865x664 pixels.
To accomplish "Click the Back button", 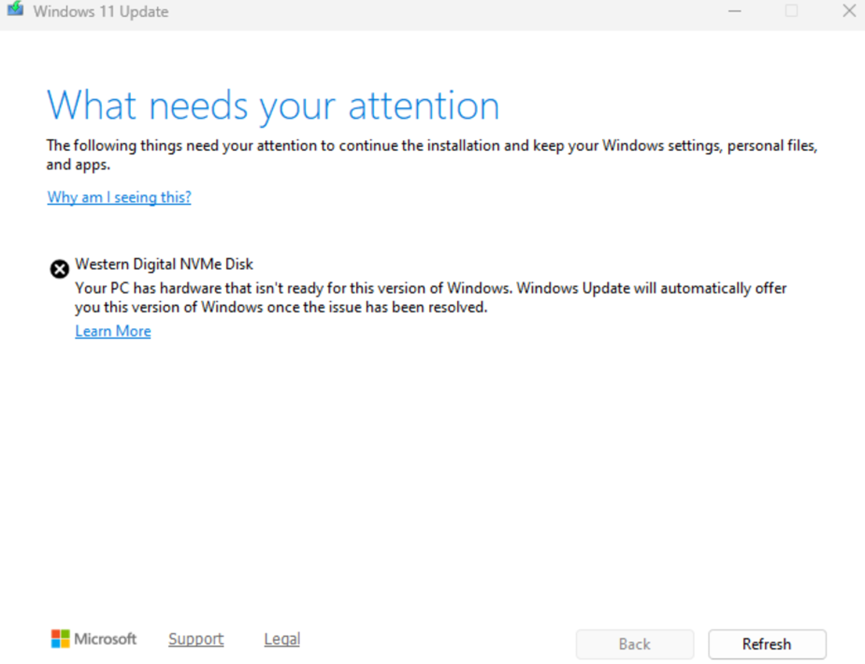I will pyautogui.click(x=634, y=644).
